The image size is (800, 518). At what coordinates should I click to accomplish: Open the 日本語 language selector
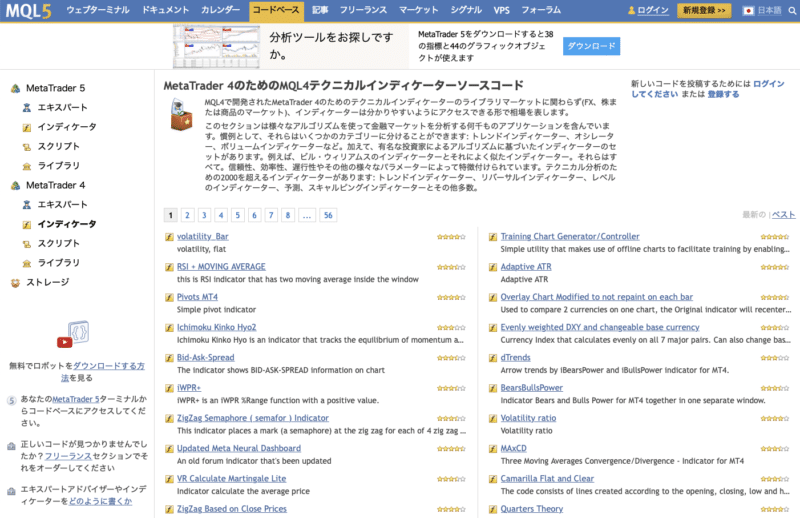769,11
